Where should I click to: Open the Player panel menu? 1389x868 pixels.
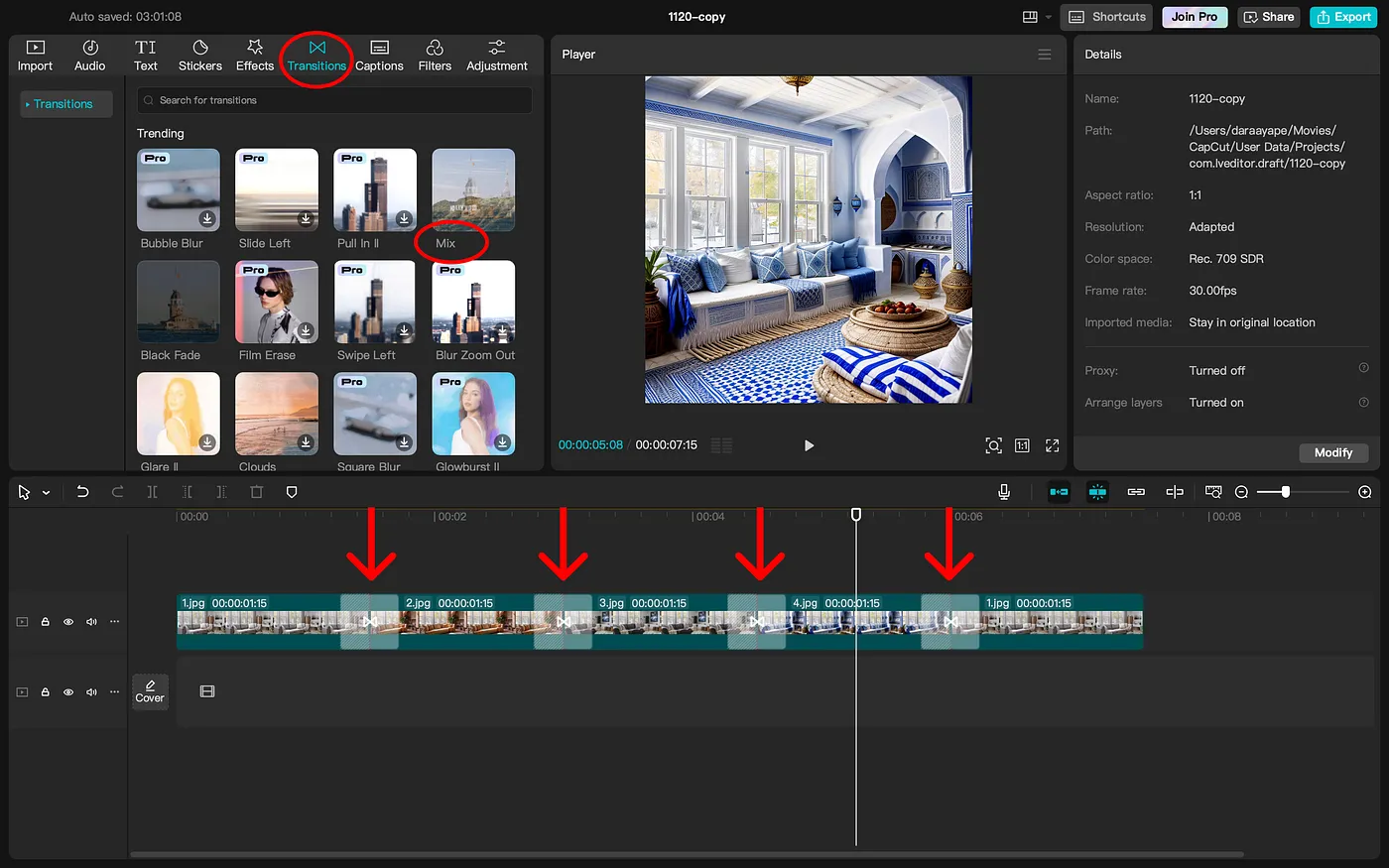[x=1045, y=55]
